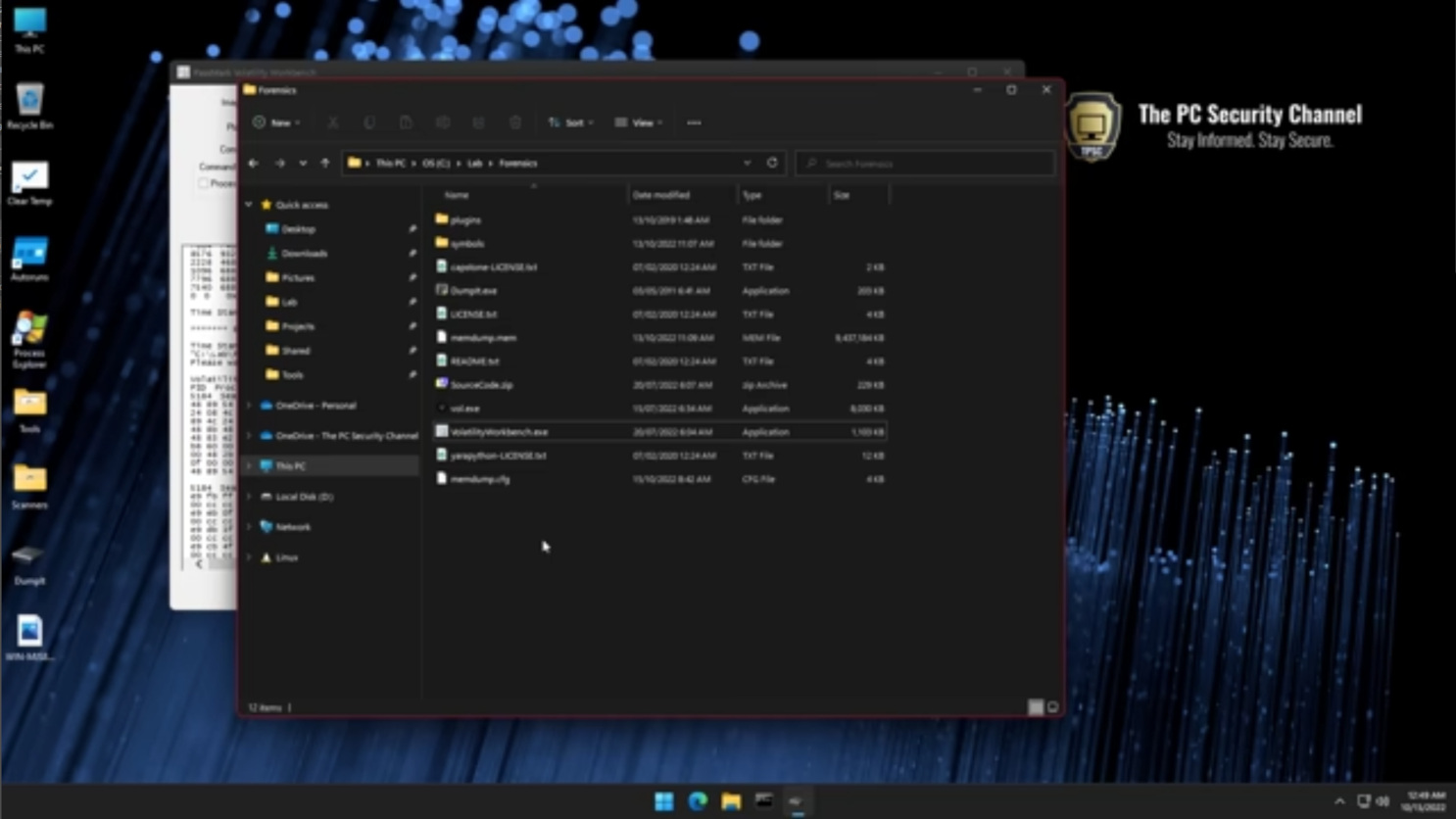Image resolution: width=1456 pixels, height=819 pixels.
Task: Open This PC desktop icon
Action: 29,30
